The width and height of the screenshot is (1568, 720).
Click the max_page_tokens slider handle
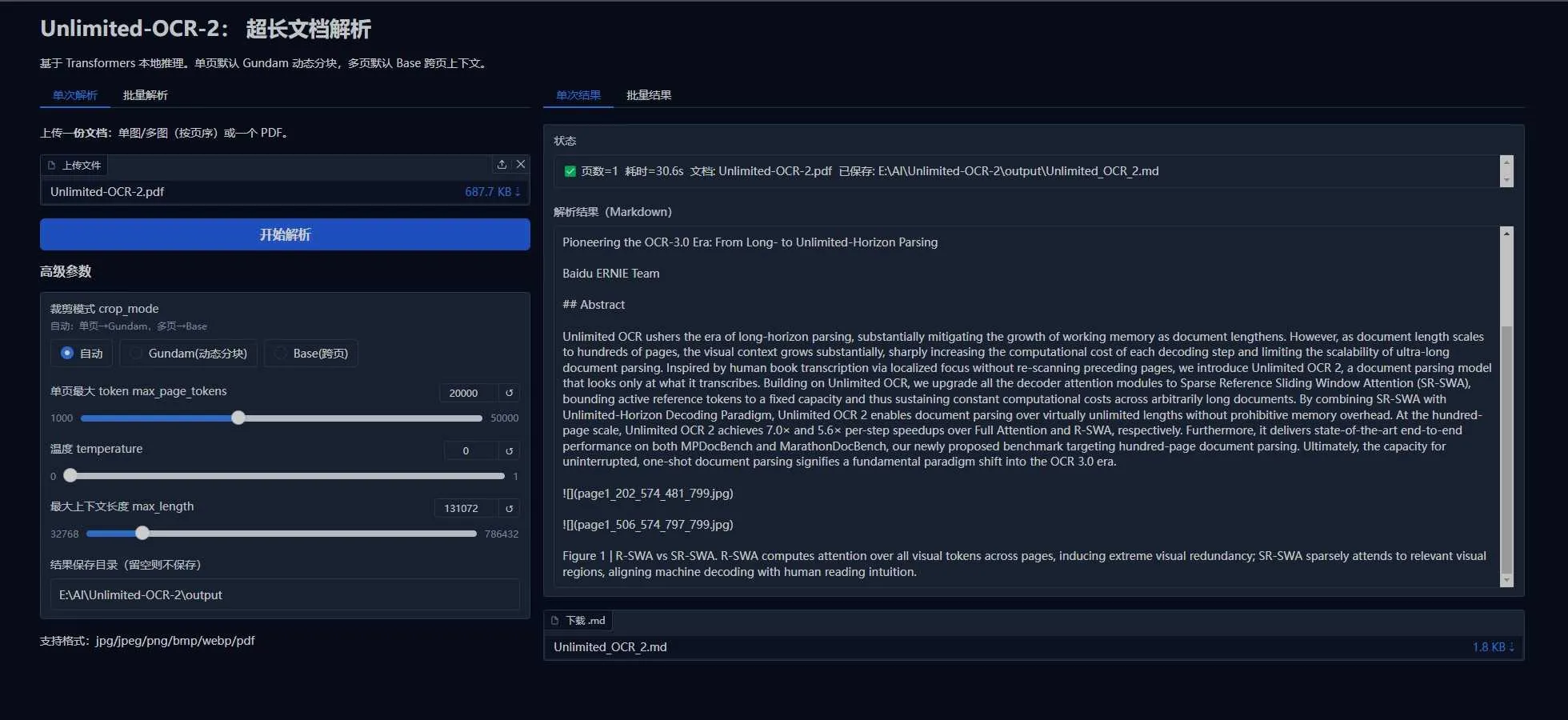tap(238, 418)
